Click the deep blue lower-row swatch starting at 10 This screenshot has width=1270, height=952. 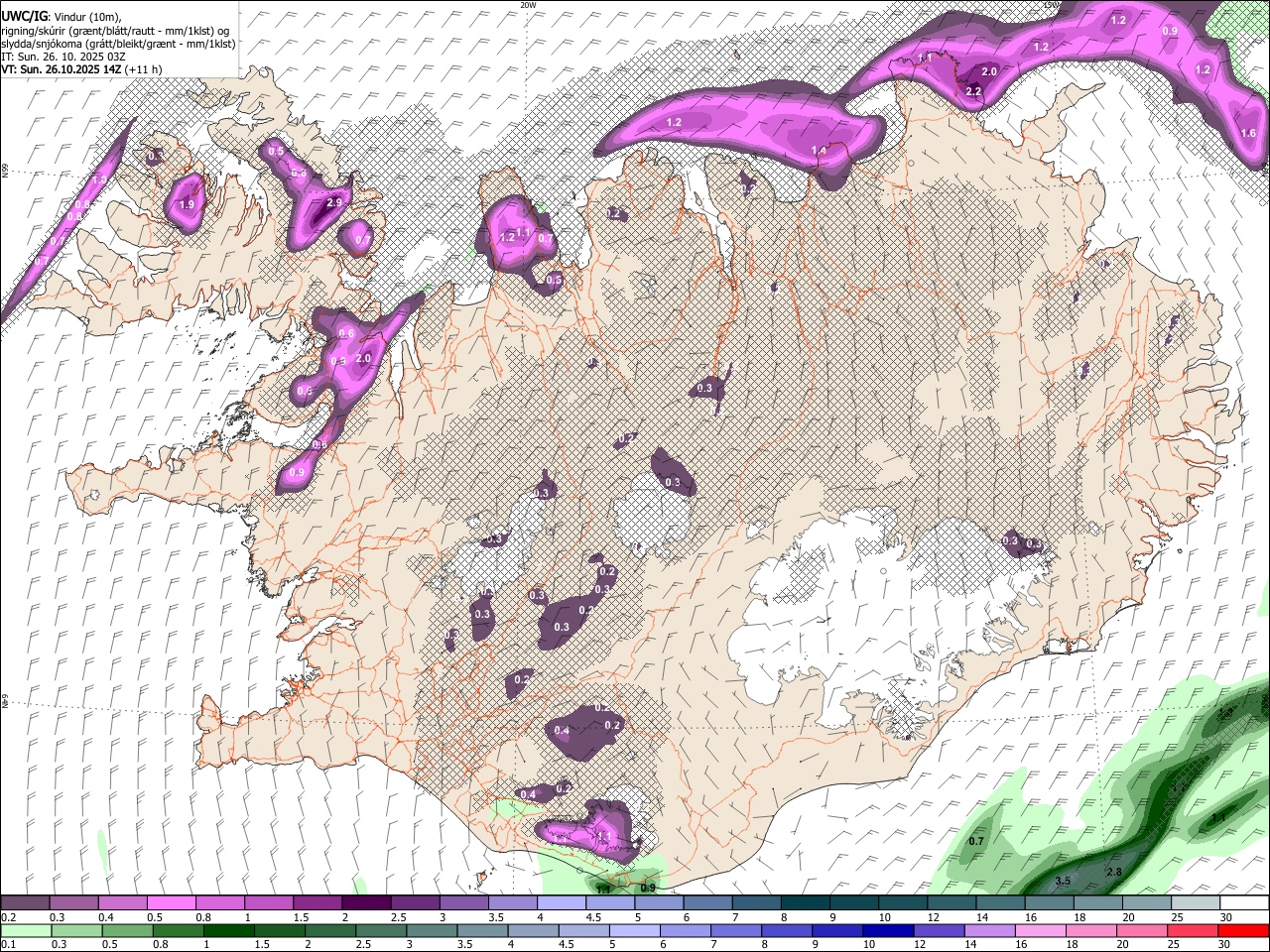point(887,930)
